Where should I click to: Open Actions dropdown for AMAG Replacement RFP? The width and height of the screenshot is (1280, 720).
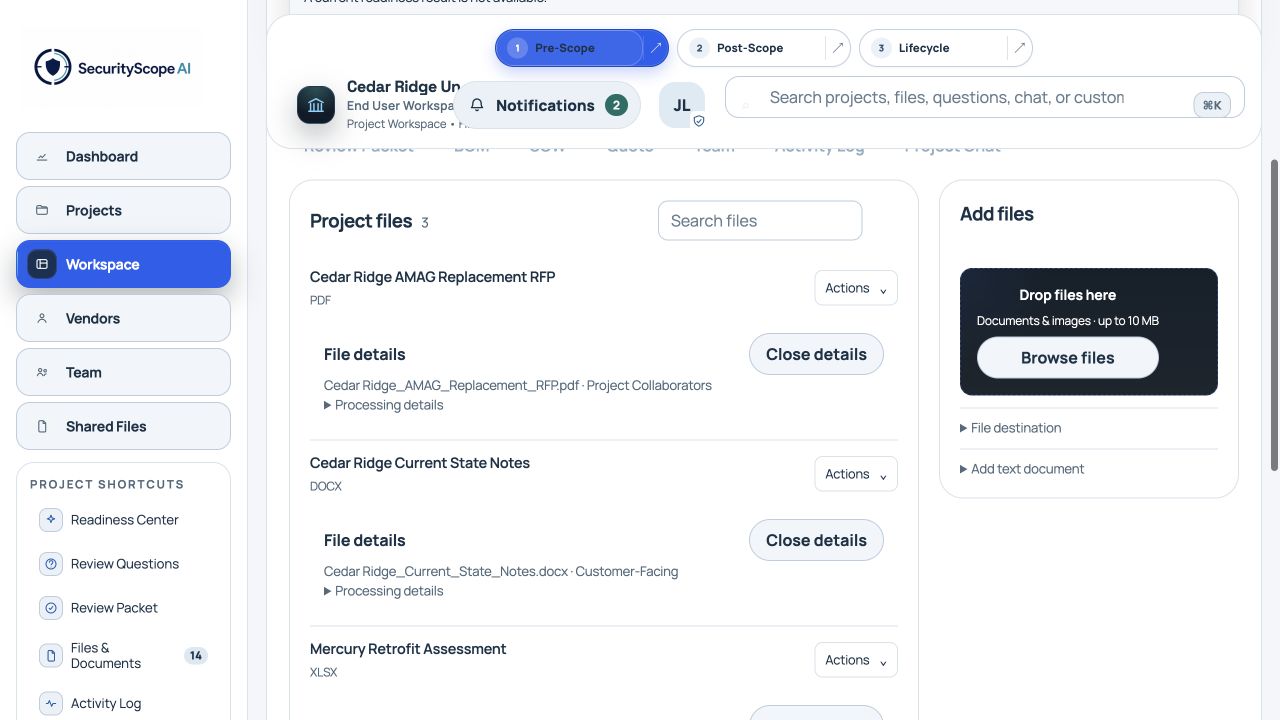(856, 288)
